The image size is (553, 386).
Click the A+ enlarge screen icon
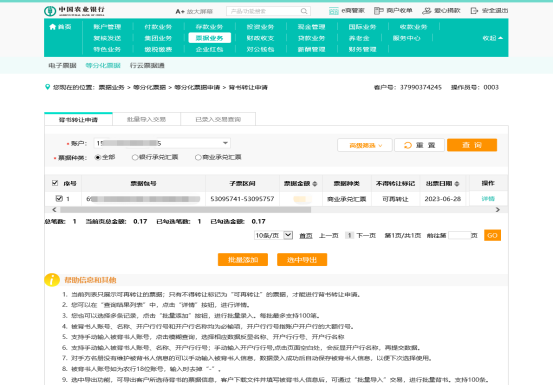click(x=180, y=11)
